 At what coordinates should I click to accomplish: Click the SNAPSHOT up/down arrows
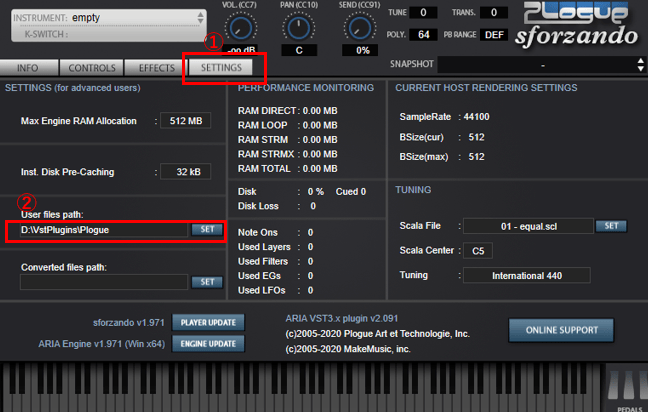pos(641,65)
